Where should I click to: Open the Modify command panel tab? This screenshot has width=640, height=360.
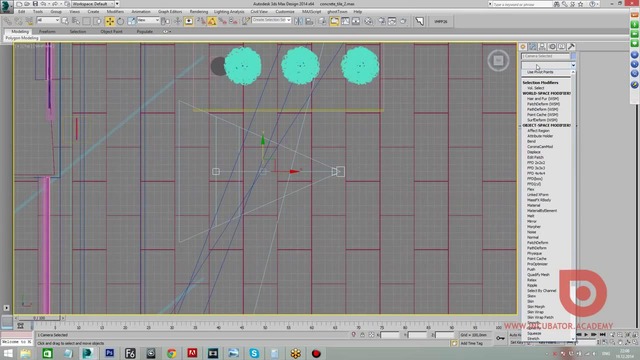pos(533,47)
